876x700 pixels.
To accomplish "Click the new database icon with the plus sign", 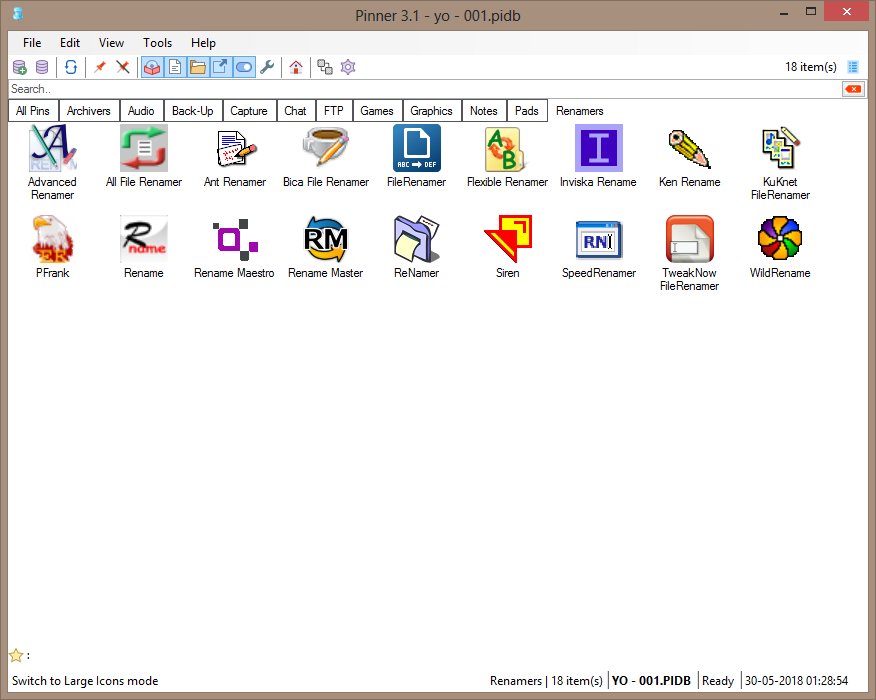I will tap(20, 68).
